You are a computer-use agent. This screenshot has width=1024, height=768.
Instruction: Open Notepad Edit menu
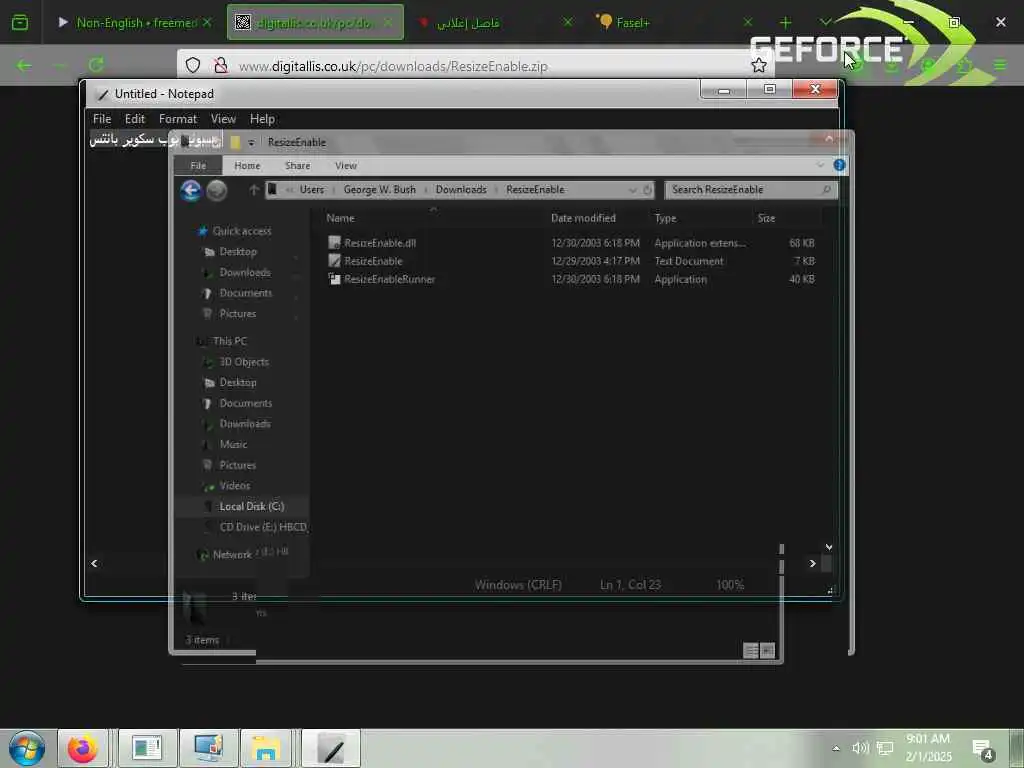[135, 119]
